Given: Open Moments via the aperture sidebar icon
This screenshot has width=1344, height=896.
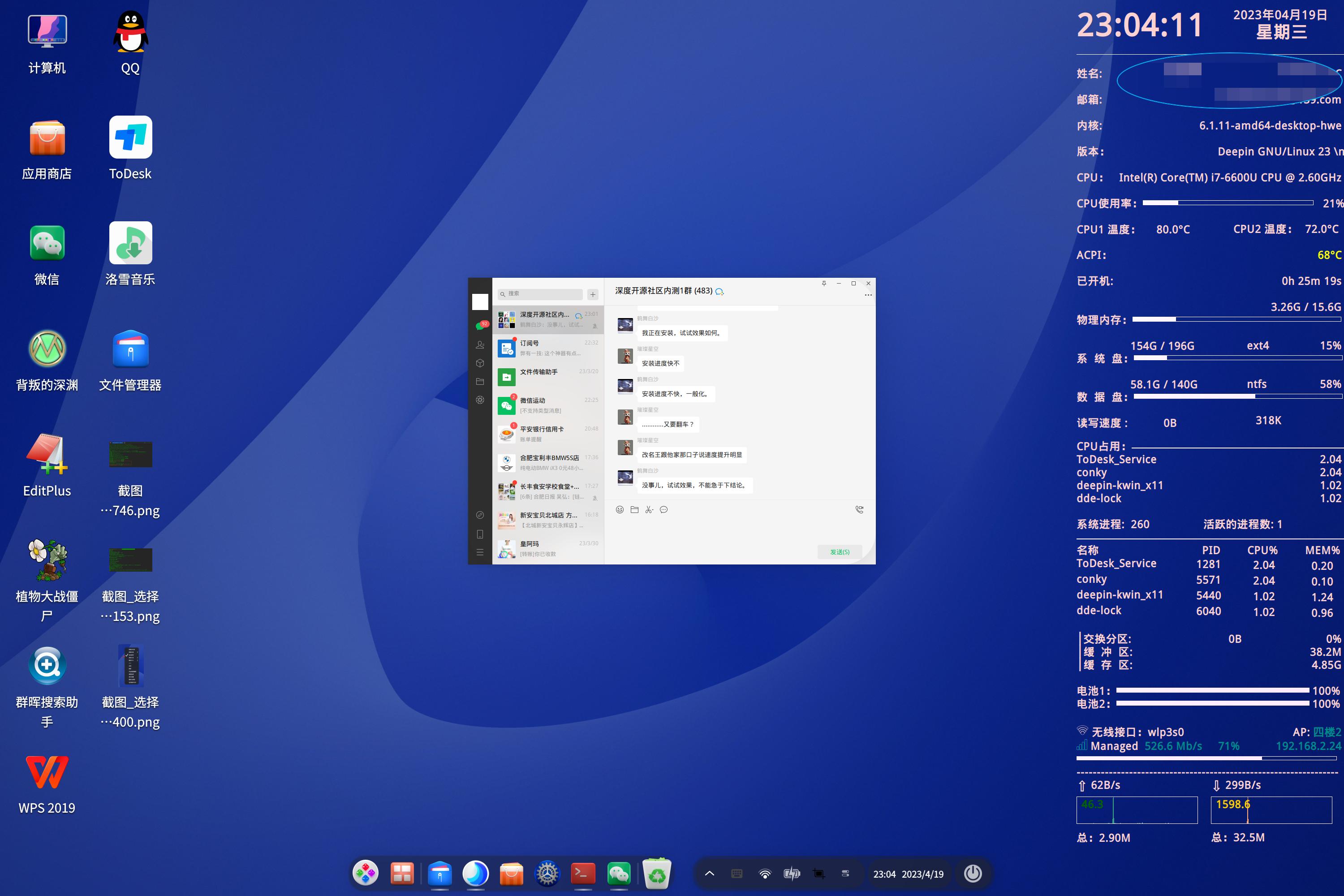Looking at the screenshot, I should [x=480, y=401].
